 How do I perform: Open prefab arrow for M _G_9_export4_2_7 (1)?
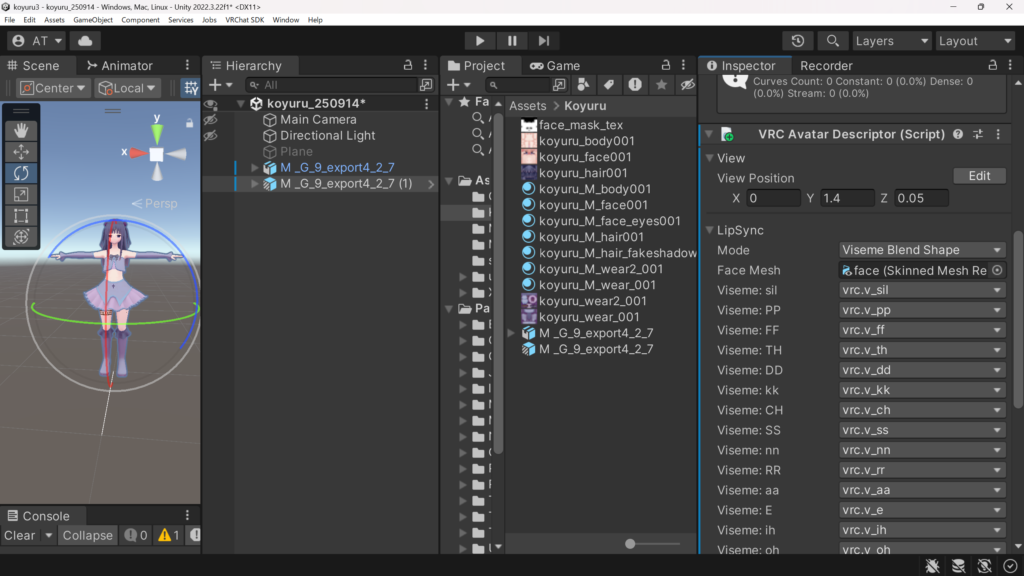431,184
